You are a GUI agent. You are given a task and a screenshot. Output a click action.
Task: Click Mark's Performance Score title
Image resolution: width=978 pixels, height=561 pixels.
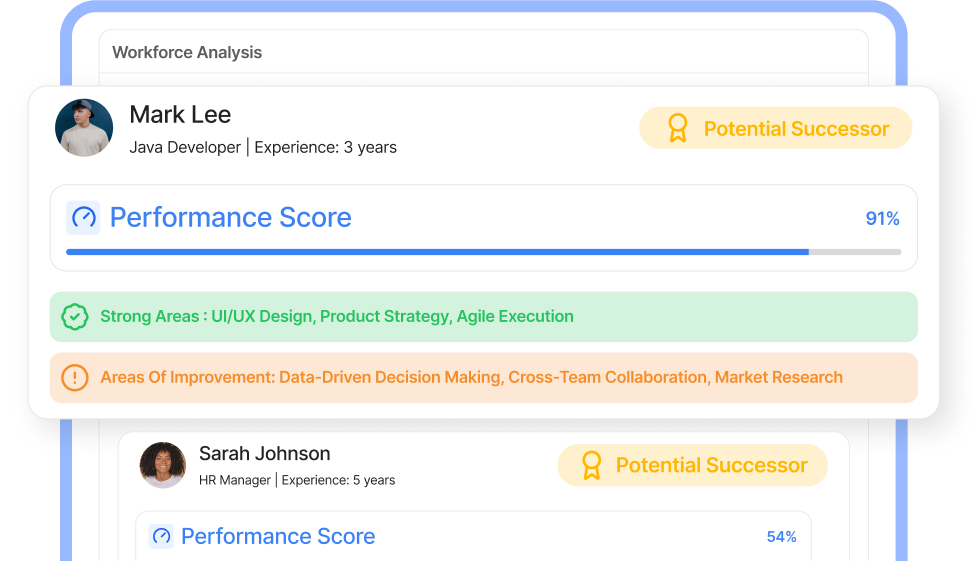(x=231, y=218)
